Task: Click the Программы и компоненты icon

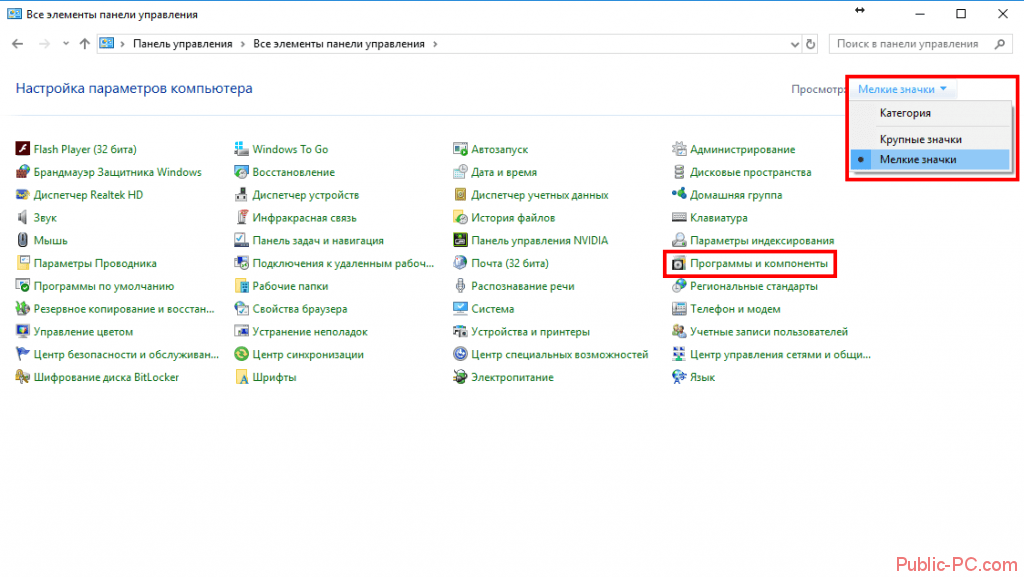Action: tap(679, 264)
